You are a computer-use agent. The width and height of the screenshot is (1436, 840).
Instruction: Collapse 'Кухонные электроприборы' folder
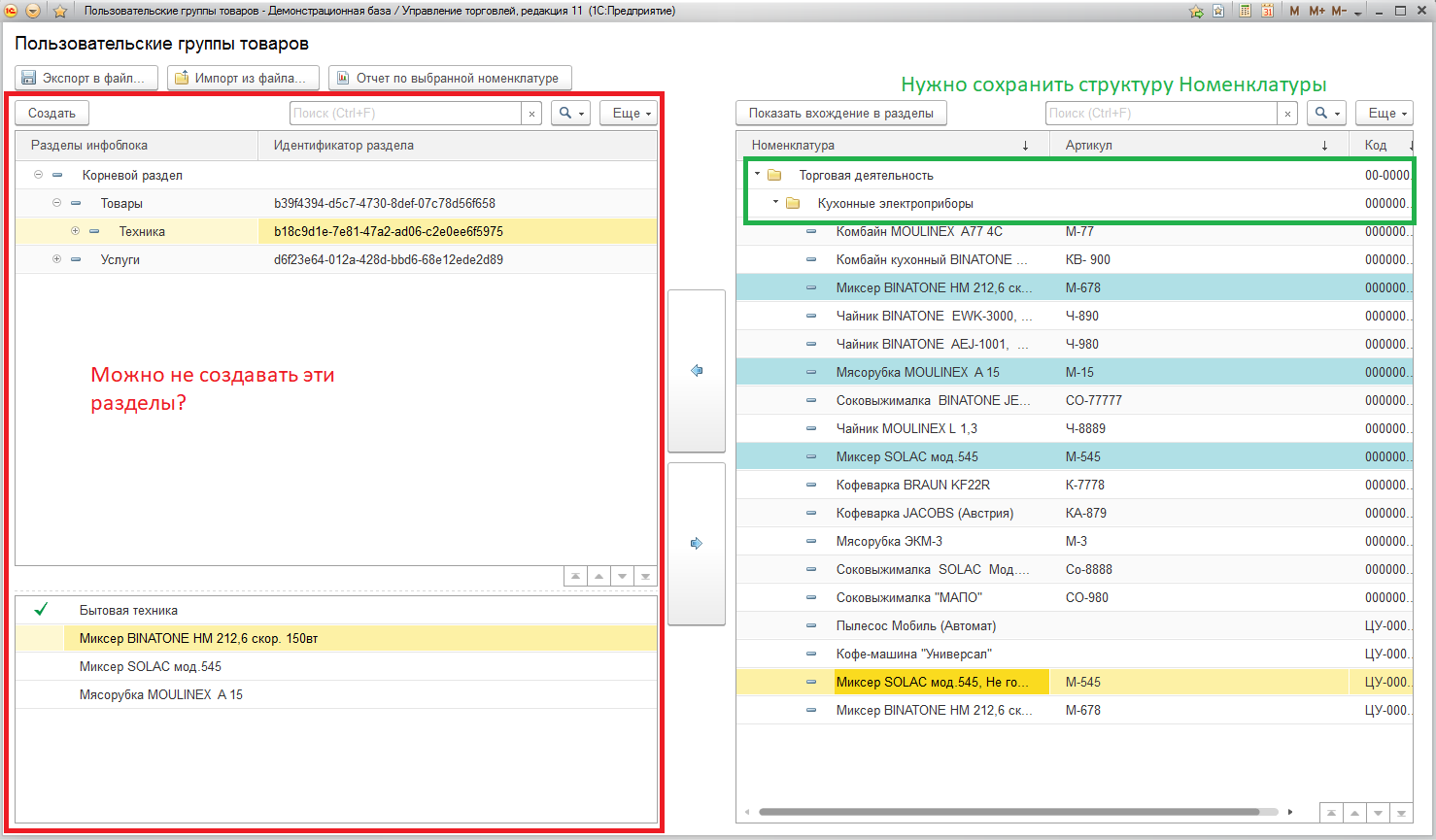(x=775, y=203)
